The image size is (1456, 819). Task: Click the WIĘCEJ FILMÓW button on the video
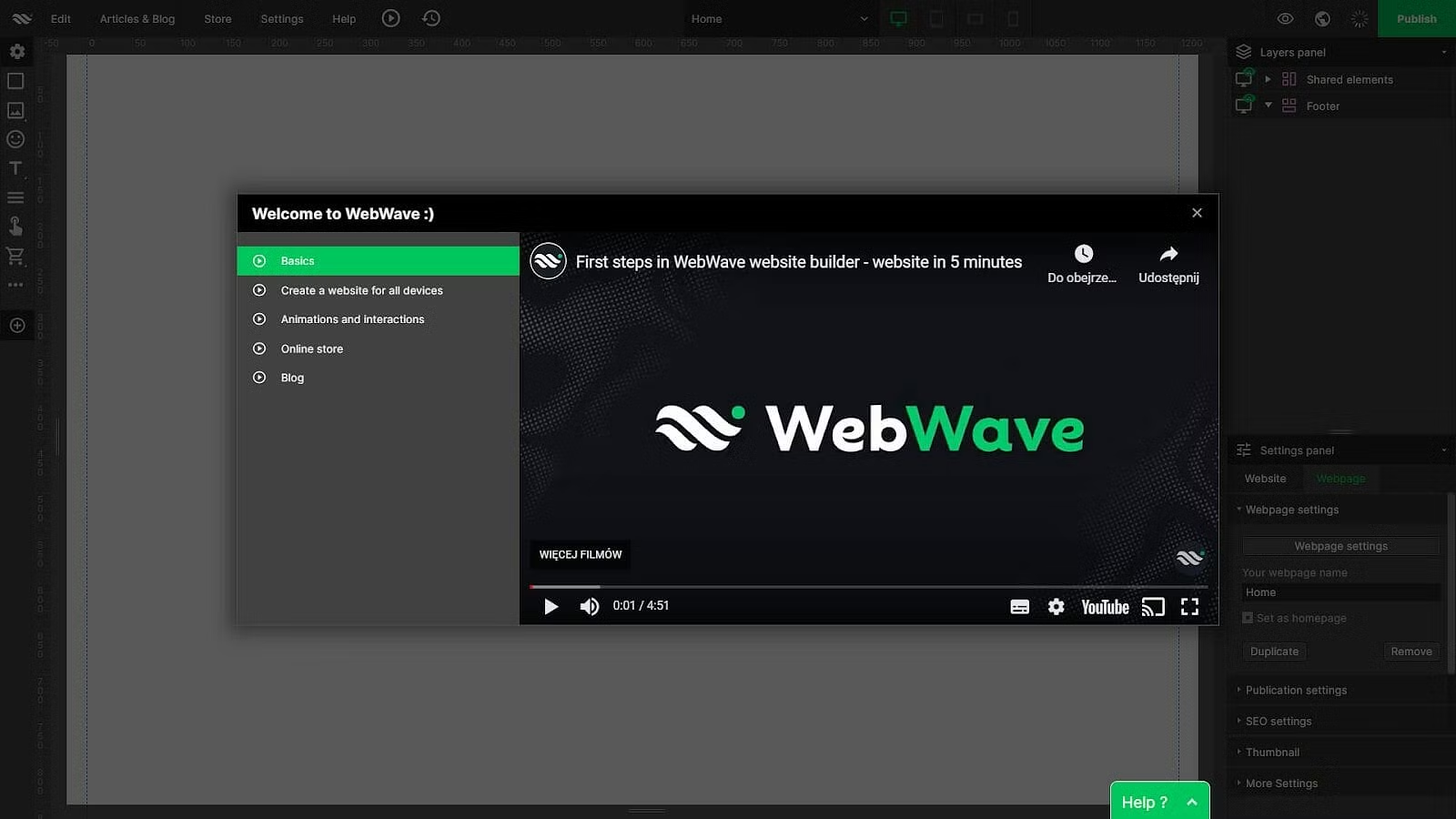point(581,554)
